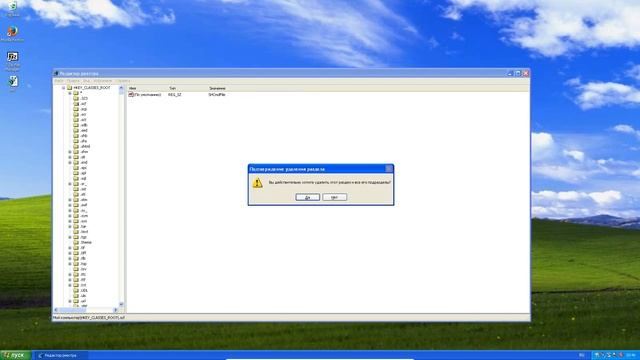Viewport: 640px width, 360px height.
Task: Click the HKEY_CLASSES_ROOT folder icon
Action: (x=69, y=88)
